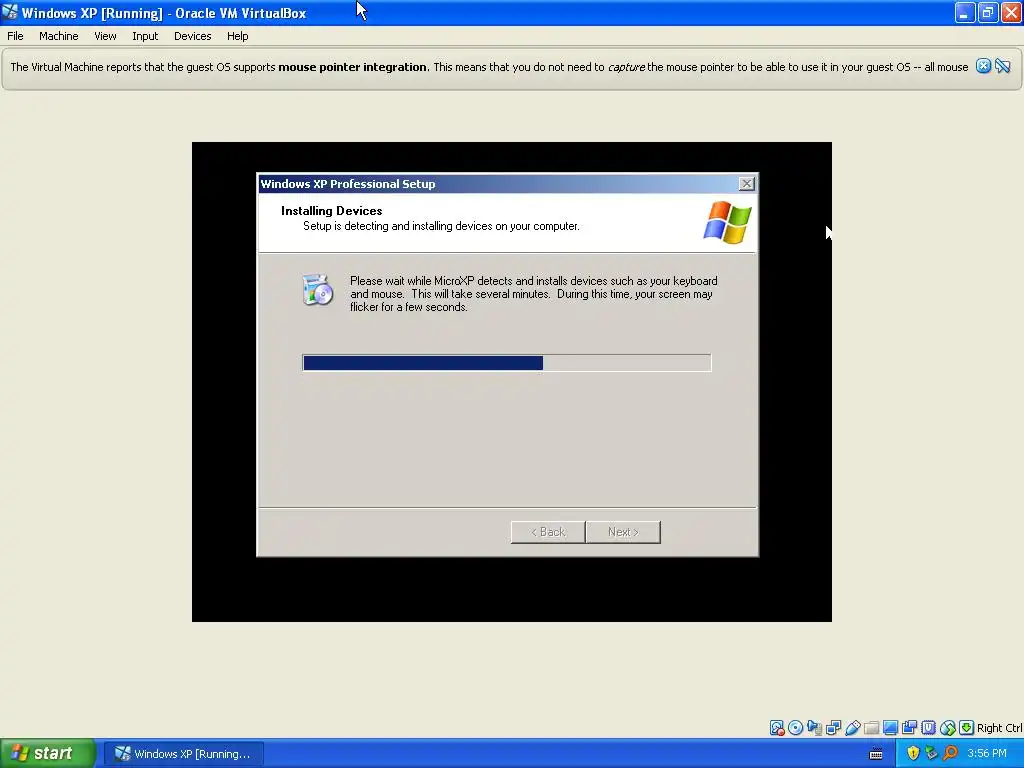Close the Windows XP Professional Setup dialog
This screenshot has width=1024, height=768.
[746, 184]
